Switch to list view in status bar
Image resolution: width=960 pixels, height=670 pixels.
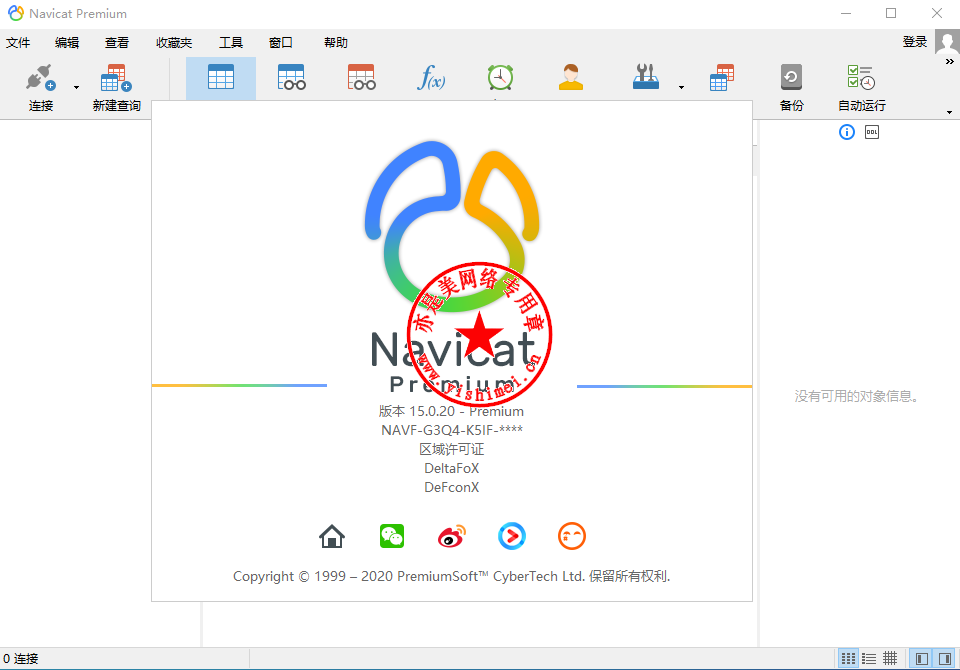tap(869, 659)
